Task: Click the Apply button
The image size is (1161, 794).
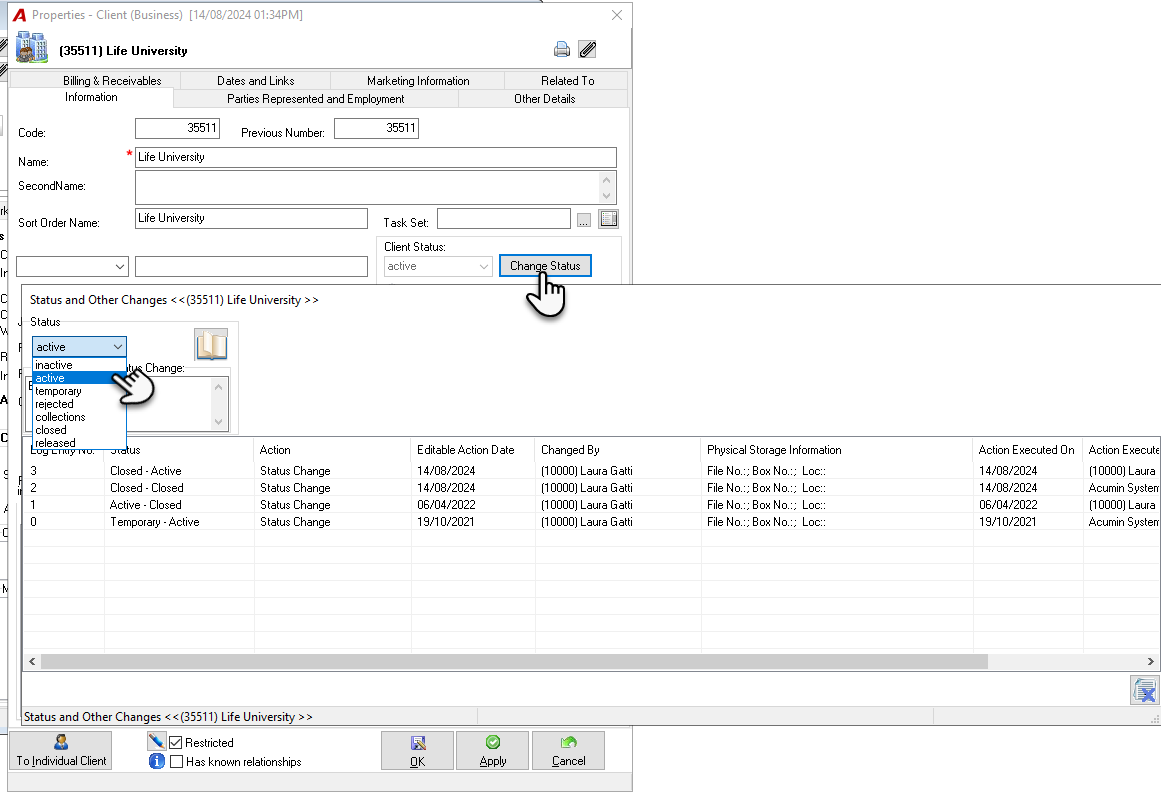Action: pos(492,750)
